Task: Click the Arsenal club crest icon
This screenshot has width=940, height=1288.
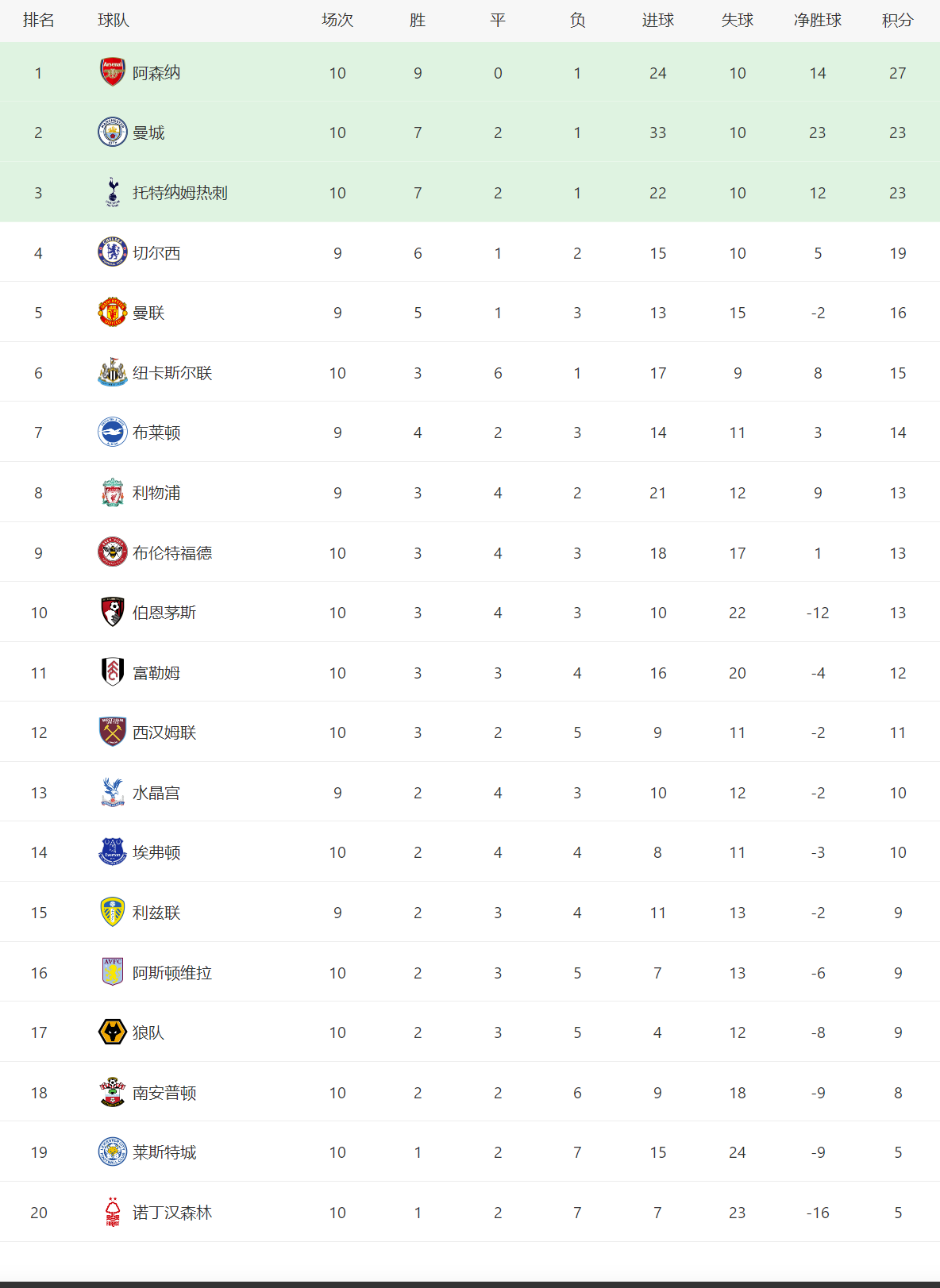Action: pos(113,72)
